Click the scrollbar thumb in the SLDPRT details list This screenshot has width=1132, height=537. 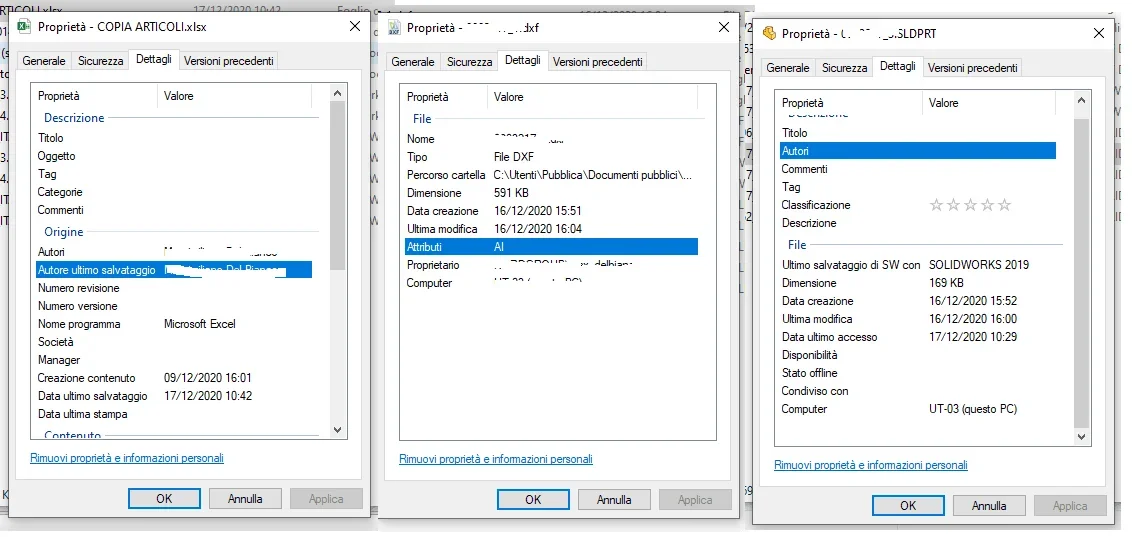click(1081, 274)
